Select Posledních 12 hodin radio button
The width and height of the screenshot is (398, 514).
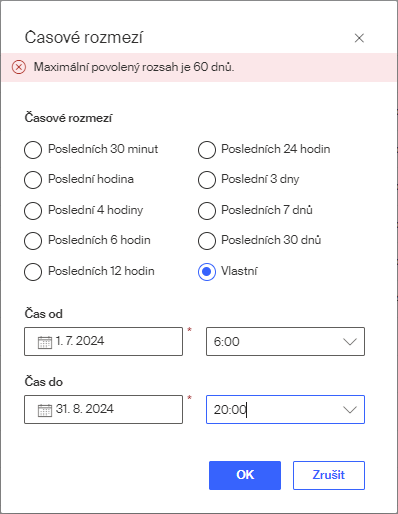point(33,272)
